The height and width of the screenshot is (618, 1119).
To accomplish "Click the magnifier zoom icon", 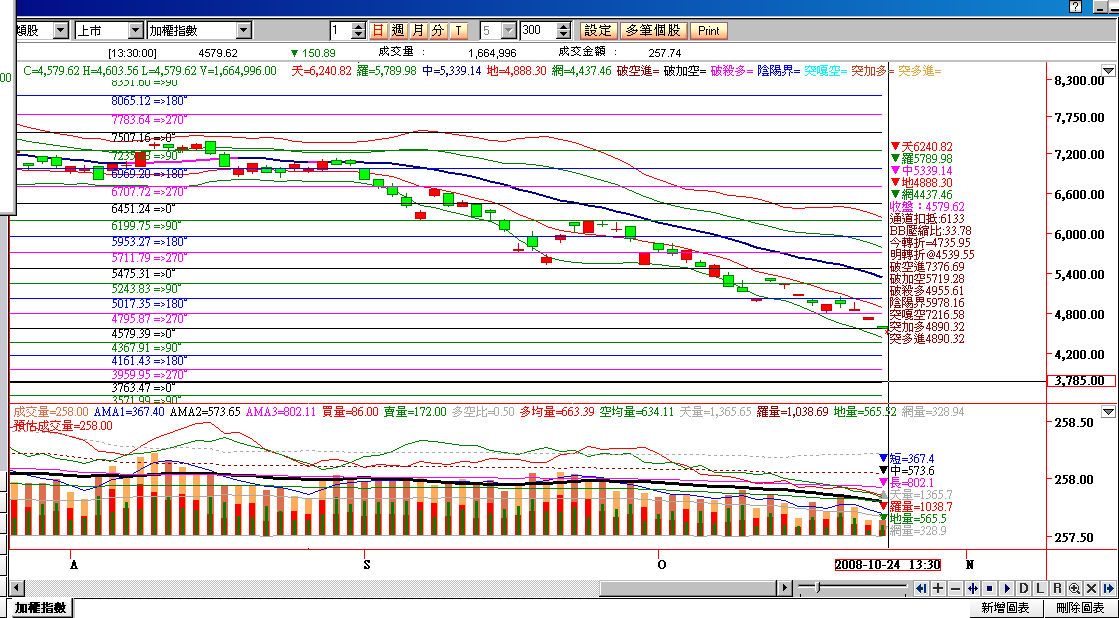I will click(1074, 588).
